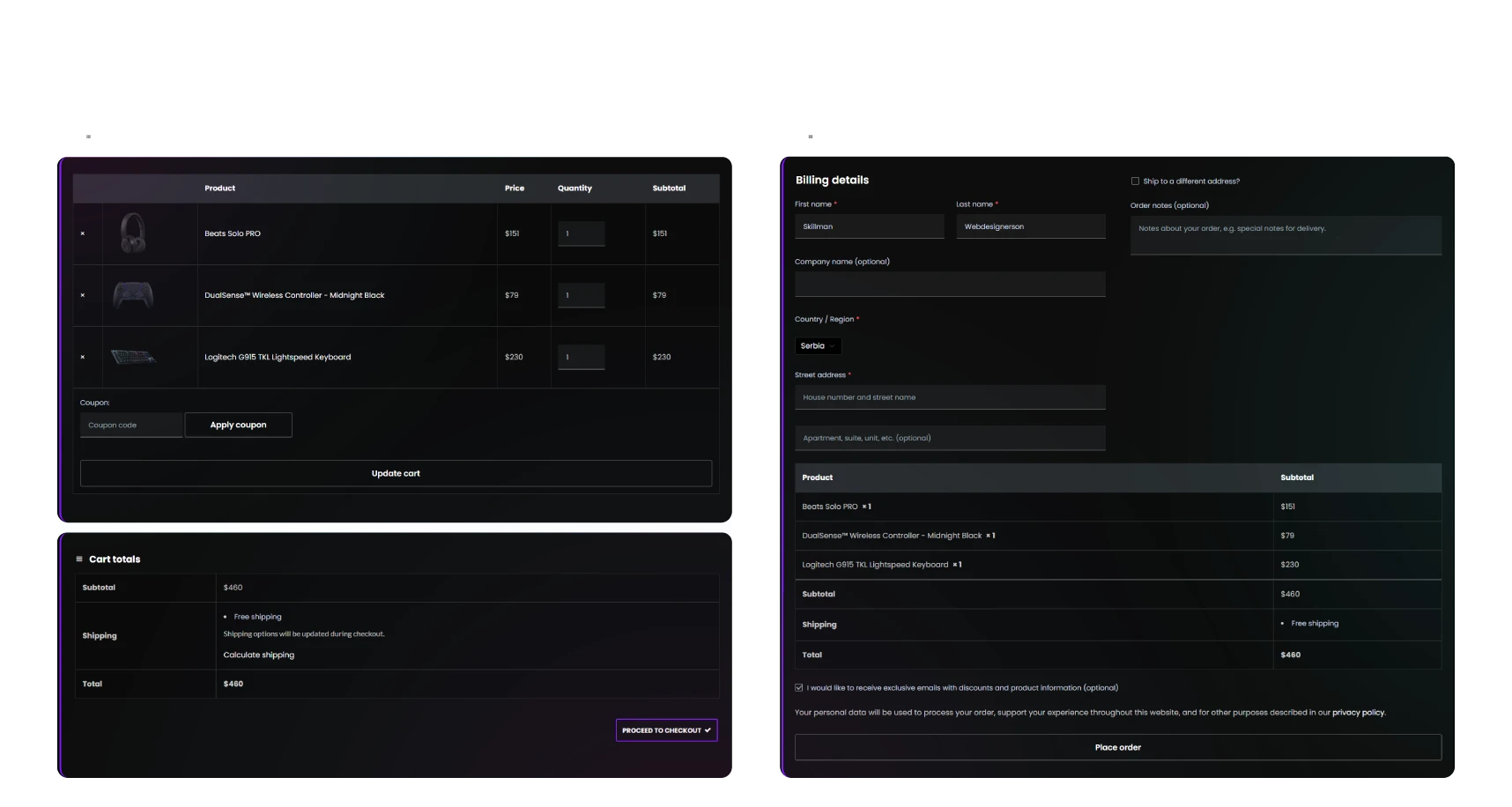Click the Coupon code input field
Screen dimensions: 1512x807
[131, 425]
